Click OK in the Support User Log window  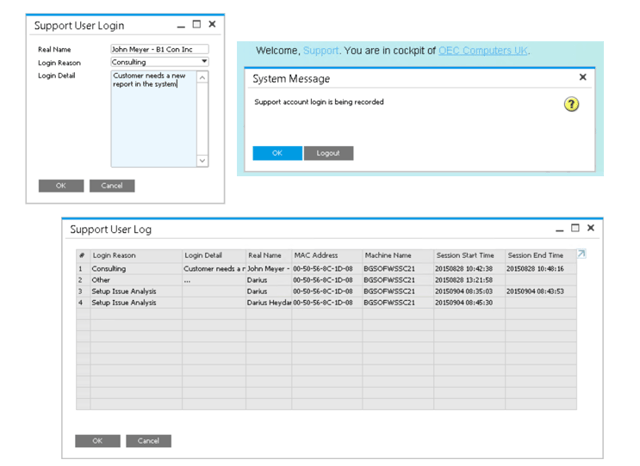tap(98, 441)
